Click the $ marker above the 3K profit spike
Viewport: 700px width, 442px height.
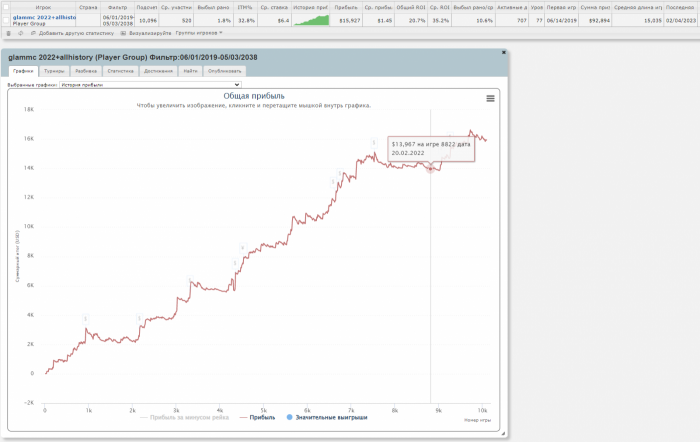point(85,319)
